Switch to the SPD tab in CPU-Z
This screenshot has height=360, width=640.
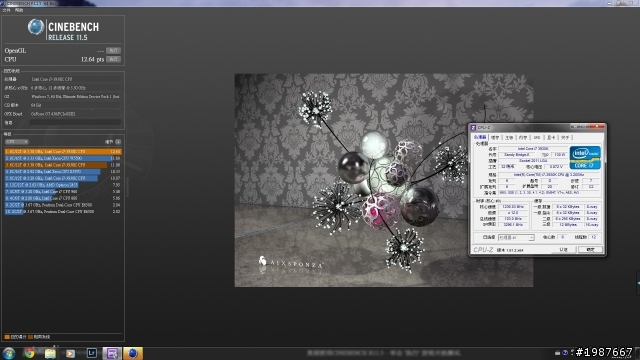[x=537, y=138]
